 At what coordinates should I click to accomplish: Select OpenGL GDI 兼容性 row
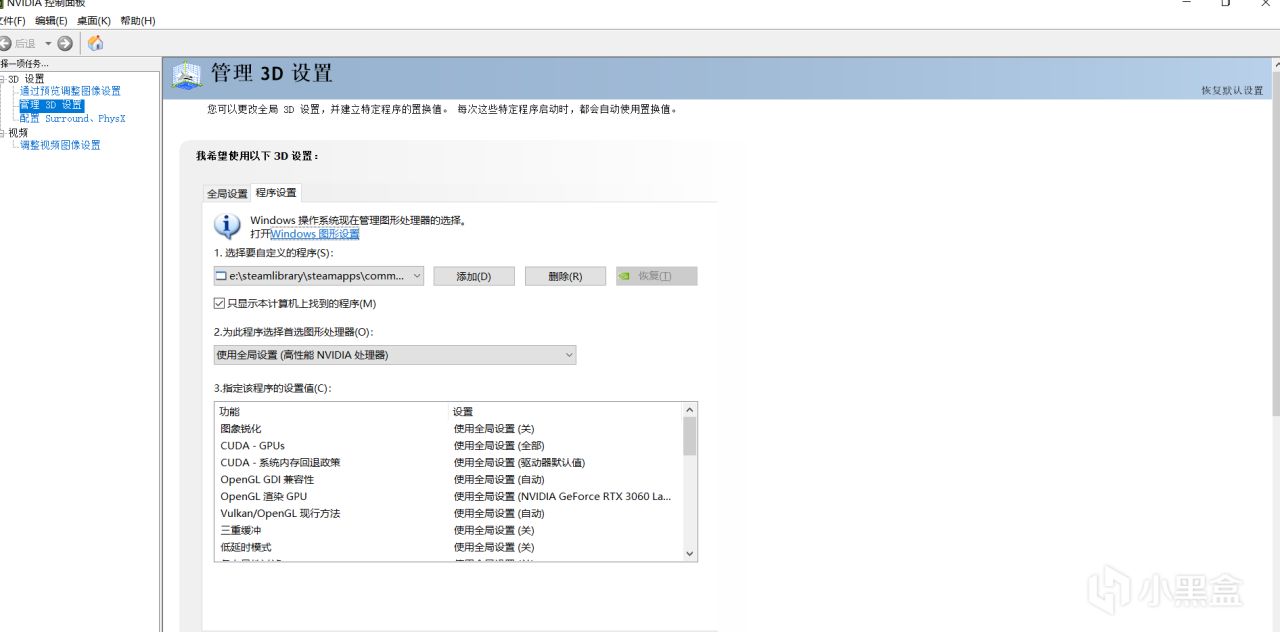448,480
